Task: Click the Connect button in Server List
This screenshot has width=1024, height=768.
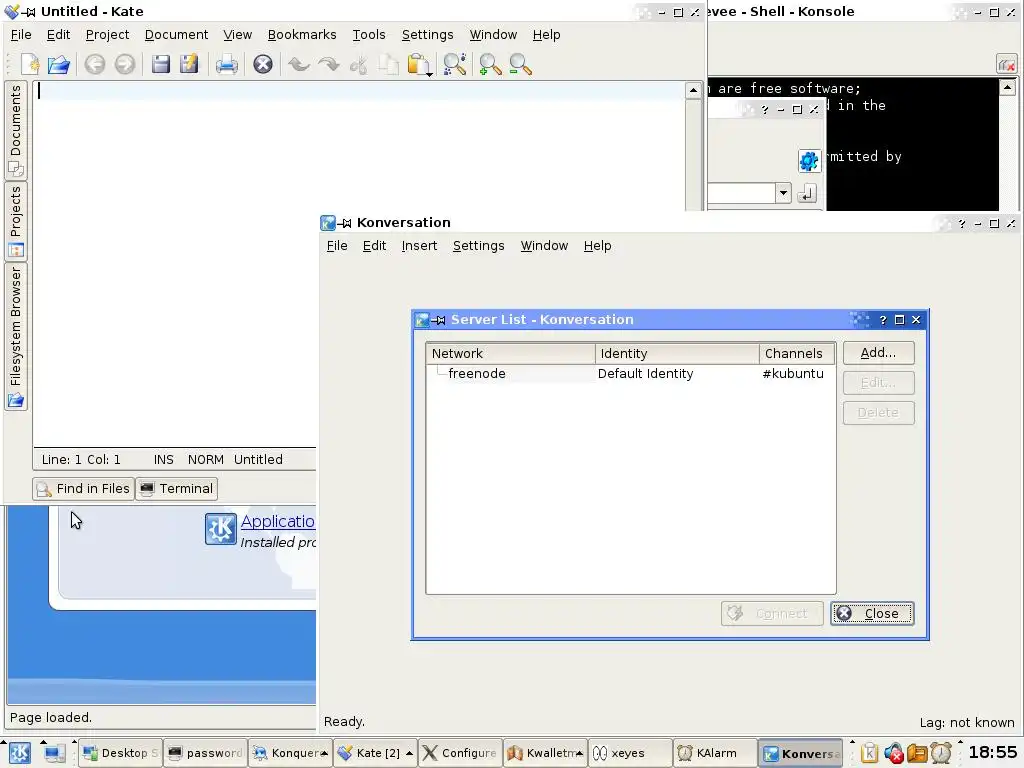Action: point(772,613)
